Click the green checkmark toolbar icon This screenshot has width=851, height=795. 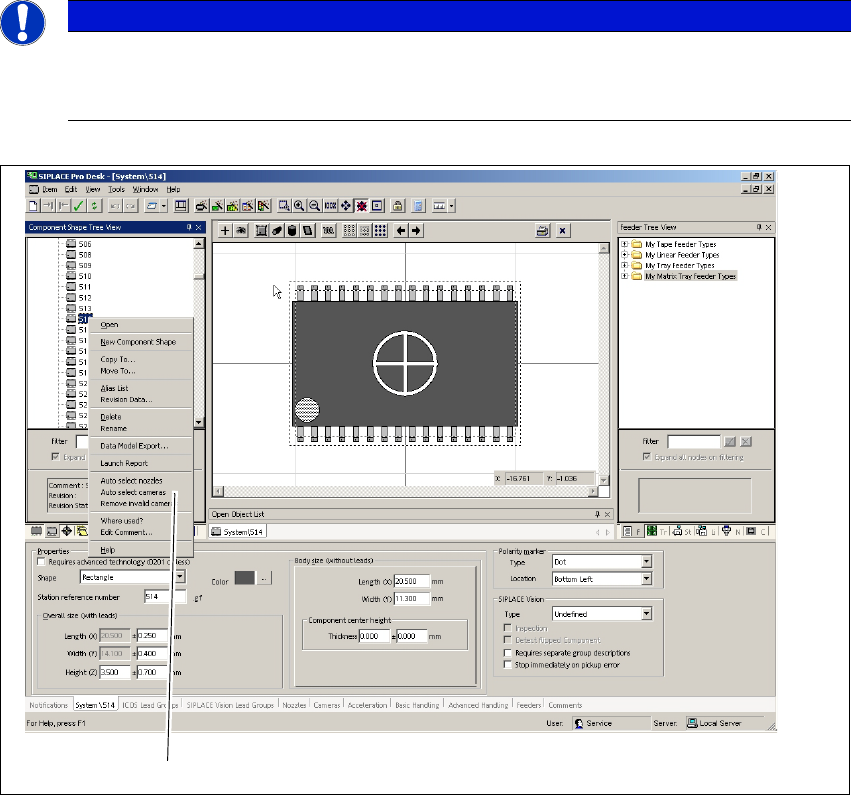coord(79,206)
